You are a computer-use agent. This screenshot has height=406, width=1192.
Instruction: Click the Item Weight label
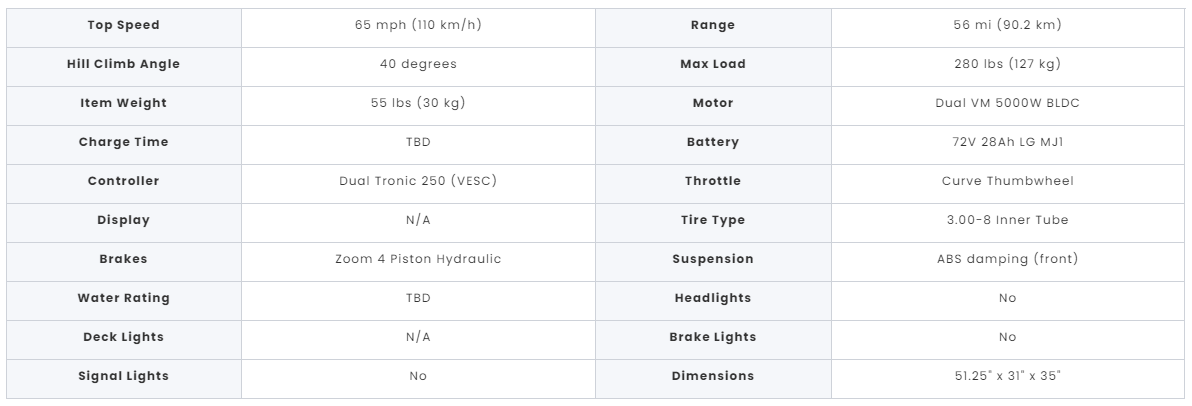pyautogui.click(x=123, y=103)
